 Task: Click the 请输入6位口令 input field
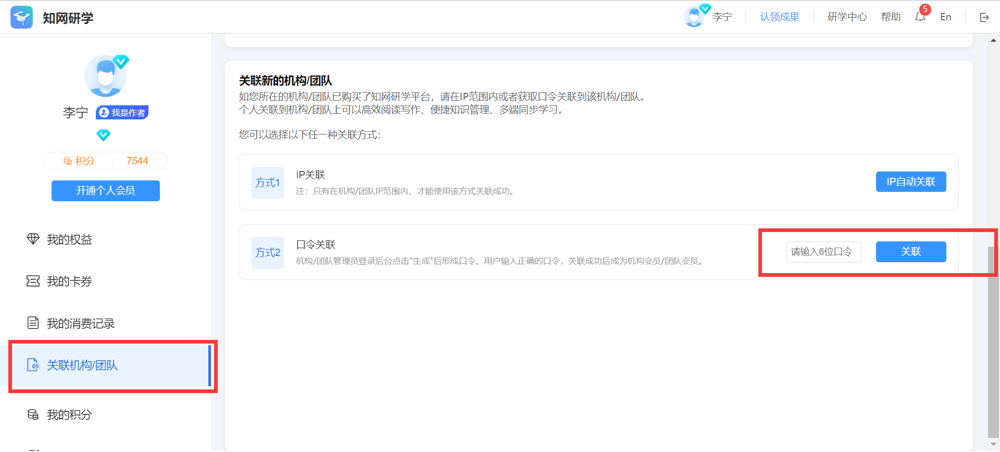coord(824,252)
